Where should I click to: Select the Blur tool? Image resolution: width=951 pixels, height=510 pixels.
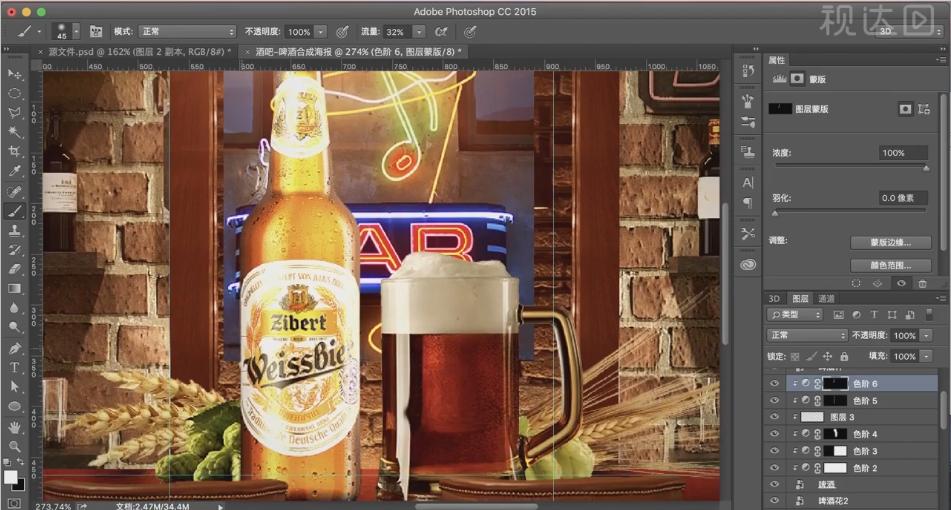(x=15, y=308)
